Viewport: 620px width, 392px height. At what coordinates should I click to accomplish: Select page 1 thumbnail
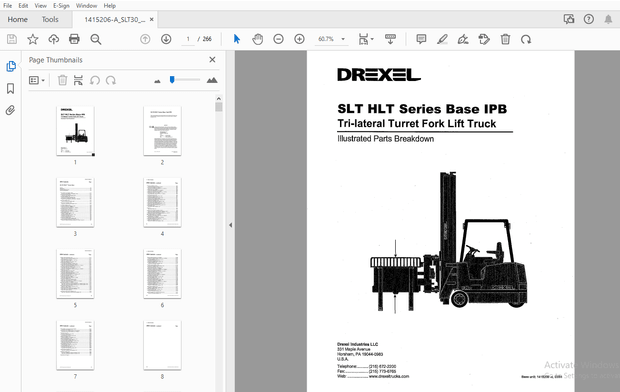tap(75, 131)
